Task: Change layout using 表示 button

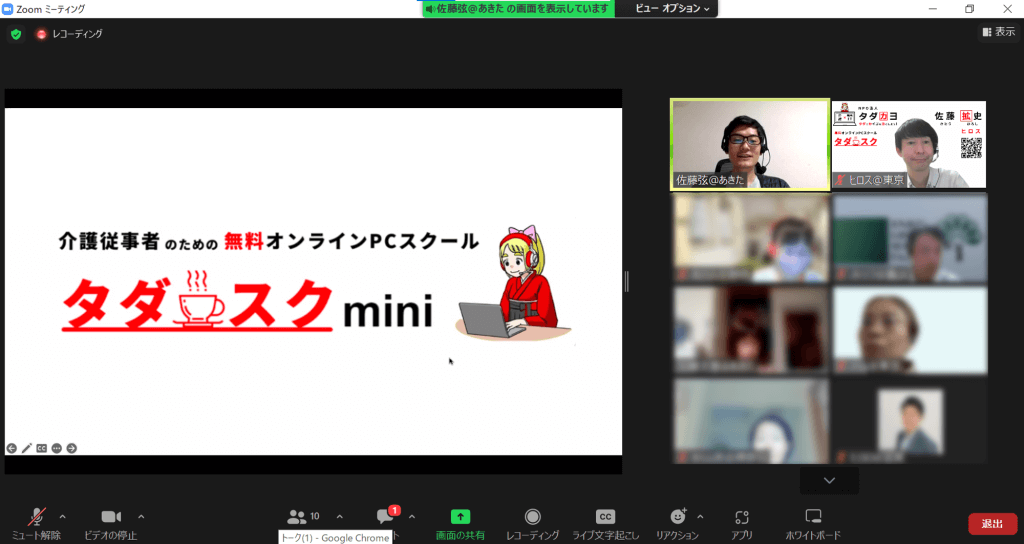Action: tap(999, 31)
